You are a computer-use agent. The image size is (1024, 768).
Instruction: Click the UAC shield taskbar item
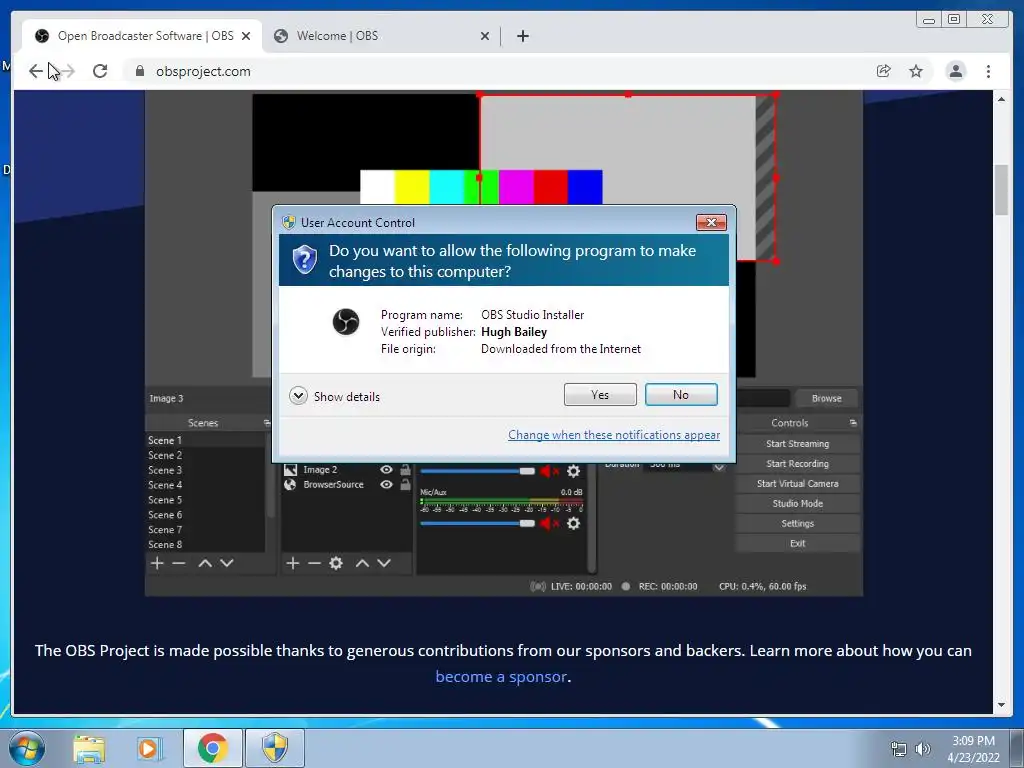point(275,748)
